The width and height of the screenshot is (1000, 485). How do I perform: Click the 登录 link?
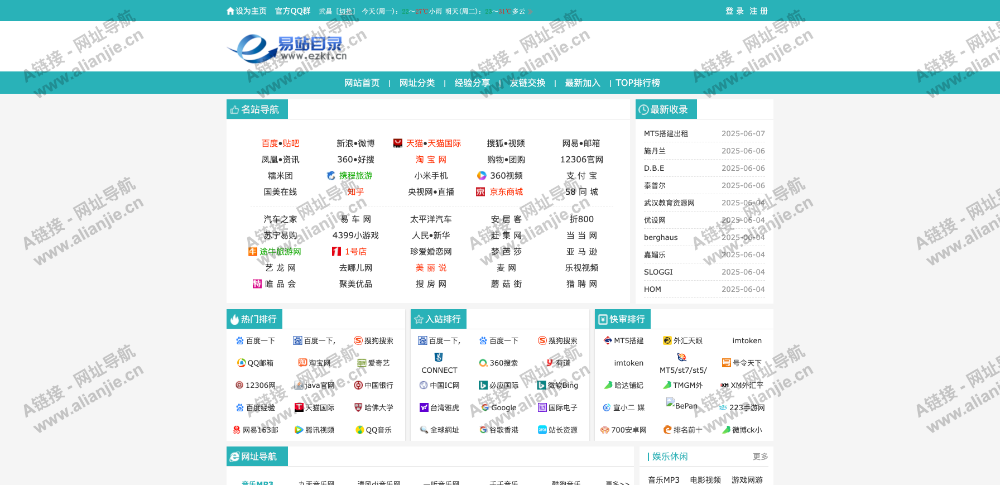(x=735, y=11)
